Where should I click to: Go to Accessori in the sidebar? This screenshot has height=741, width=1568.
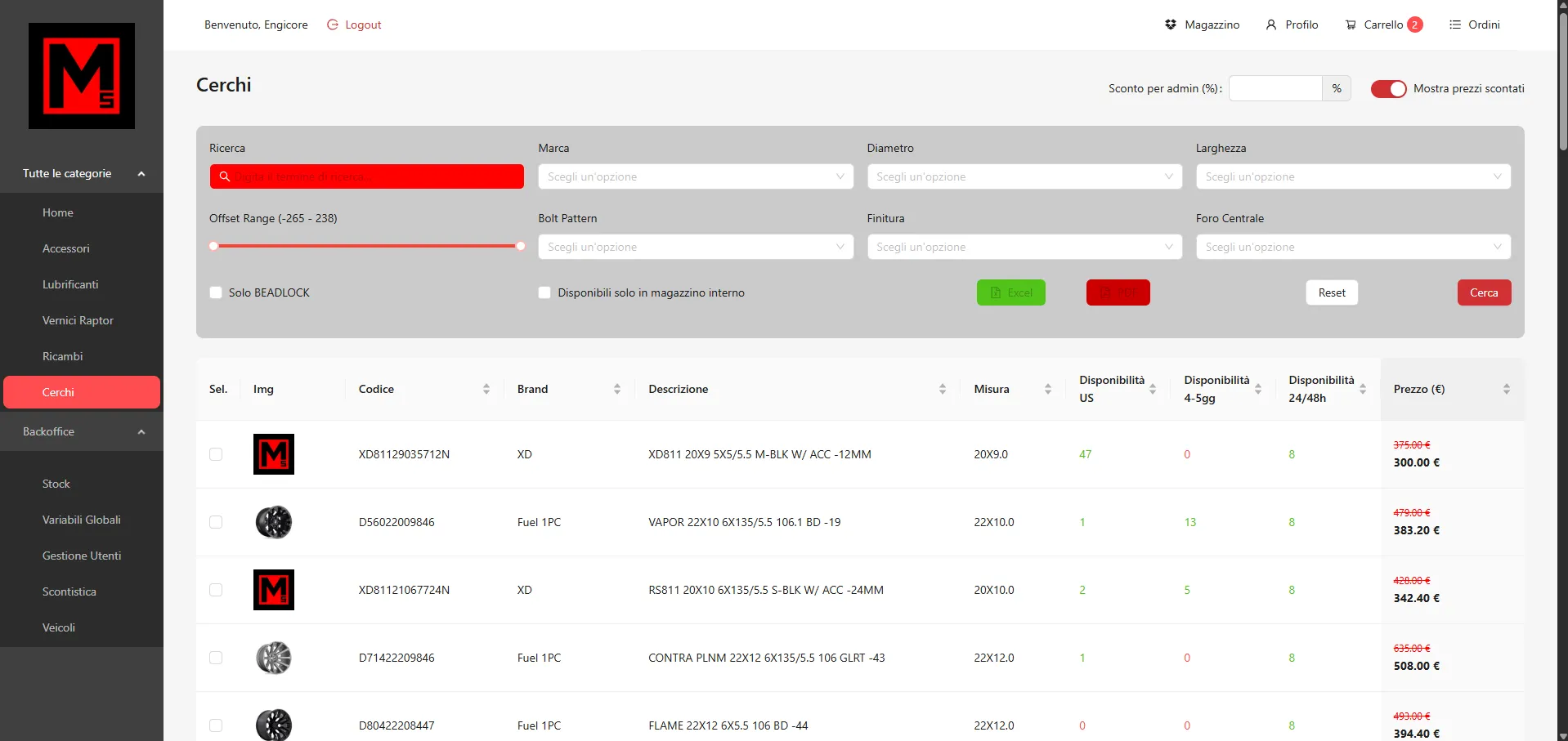[66, 248]
